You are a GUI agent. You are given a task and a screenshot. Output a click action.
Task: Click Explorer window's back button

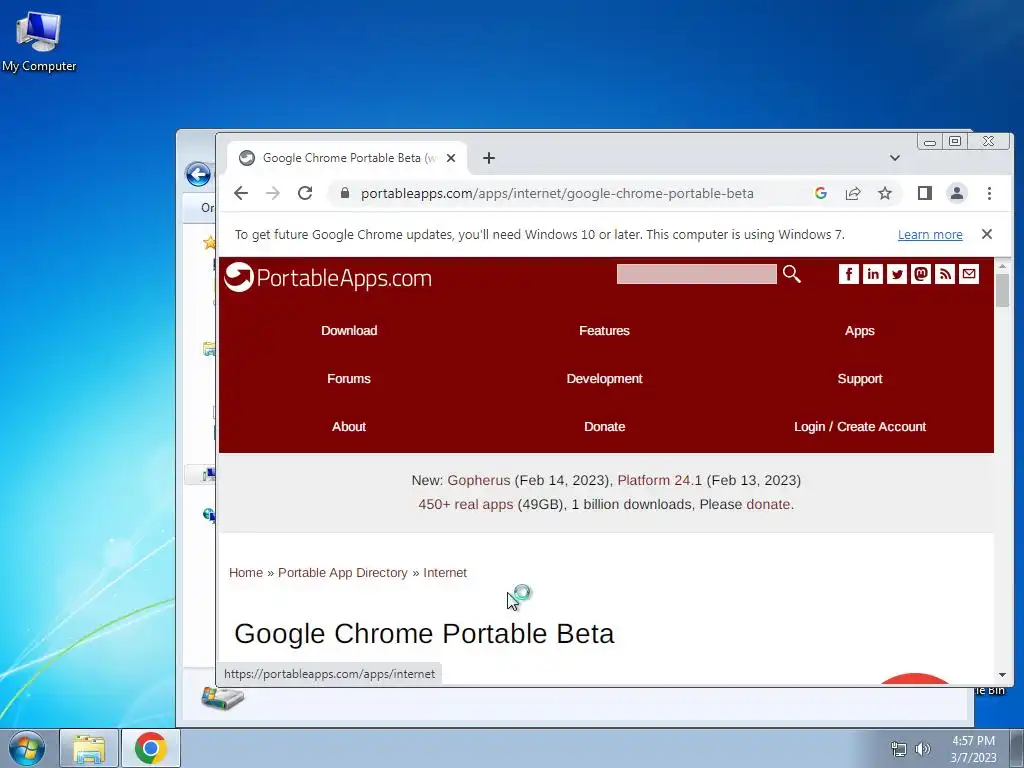click(x=198, y=174)
